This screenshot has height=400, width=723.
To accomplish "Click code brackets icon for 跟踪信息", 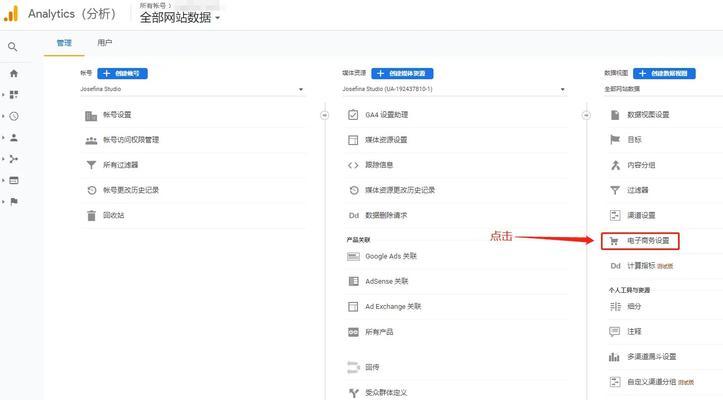I will click(x=353, y=165).
